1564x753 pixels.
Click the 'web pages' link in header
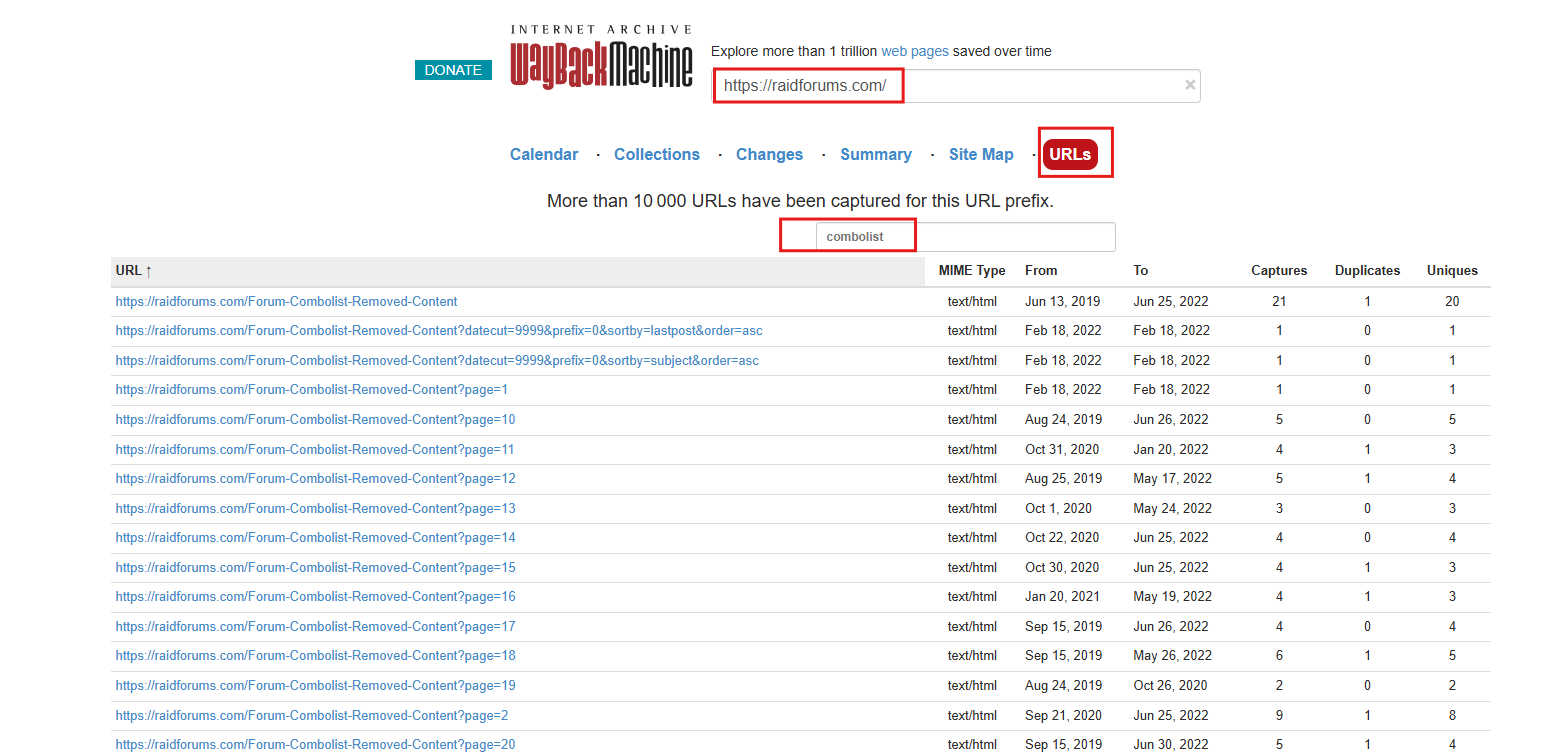coord(914,51)
